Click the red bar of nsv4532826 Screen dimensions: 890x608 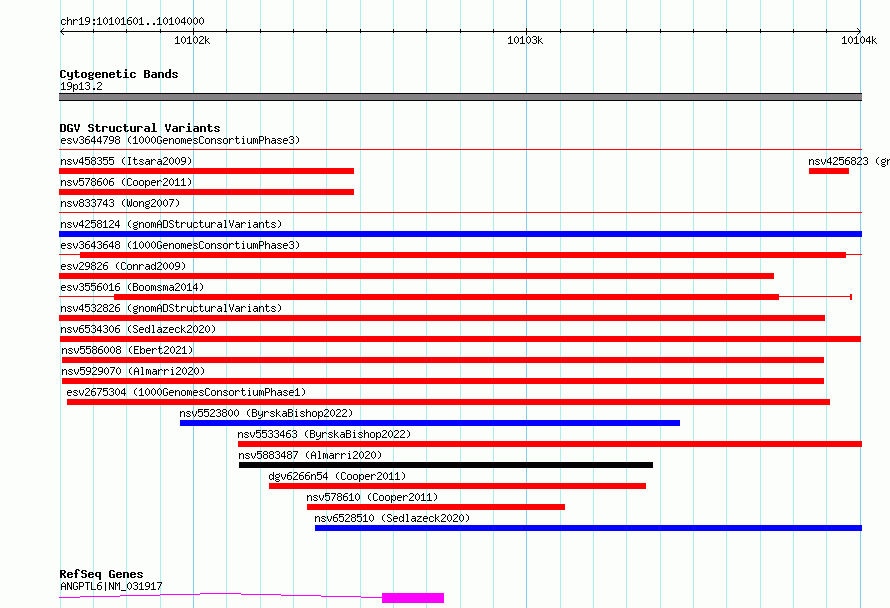442,318
